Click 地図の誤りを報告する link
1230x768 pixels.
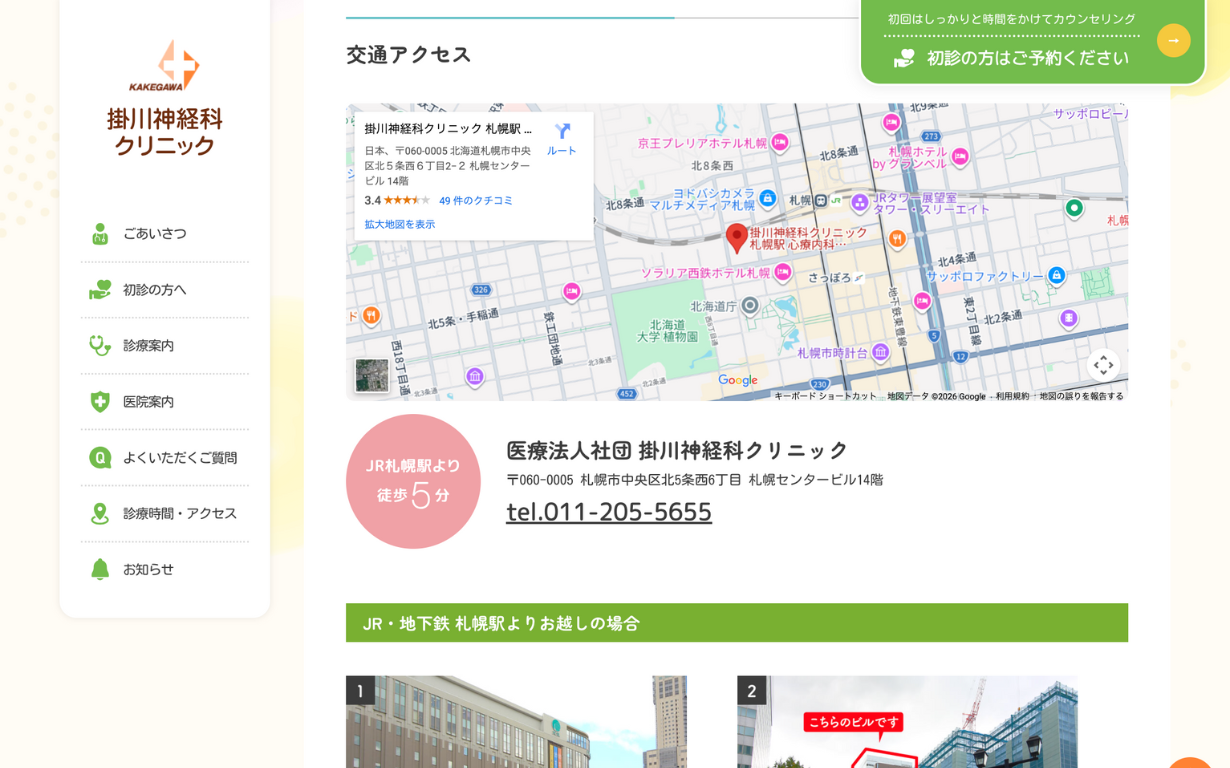(1081, 396)
